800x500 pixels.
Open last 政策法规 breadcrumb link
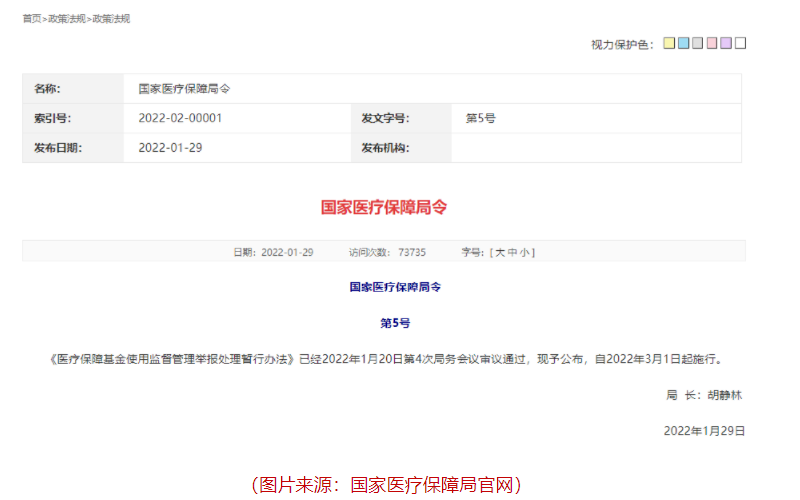(111, 19)
